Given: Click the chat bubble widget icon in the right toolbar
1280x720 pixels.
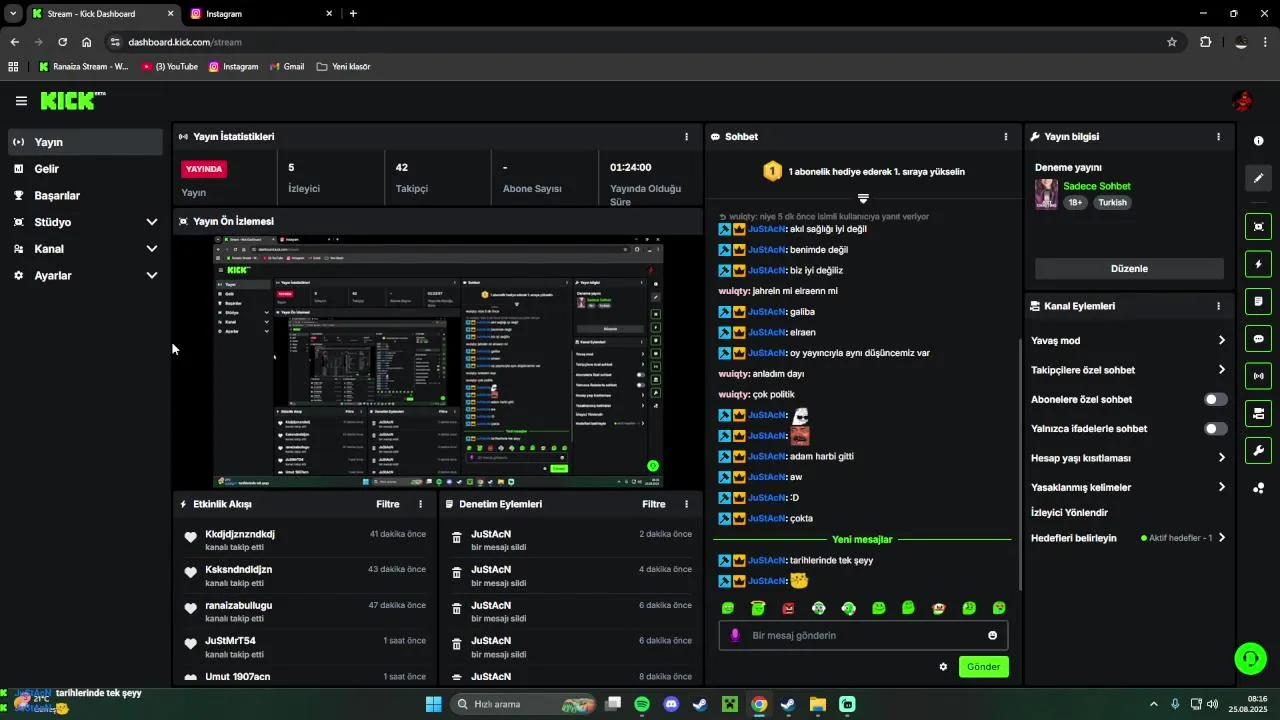Looking at the screenshot, I should (x=1259, y=339).
